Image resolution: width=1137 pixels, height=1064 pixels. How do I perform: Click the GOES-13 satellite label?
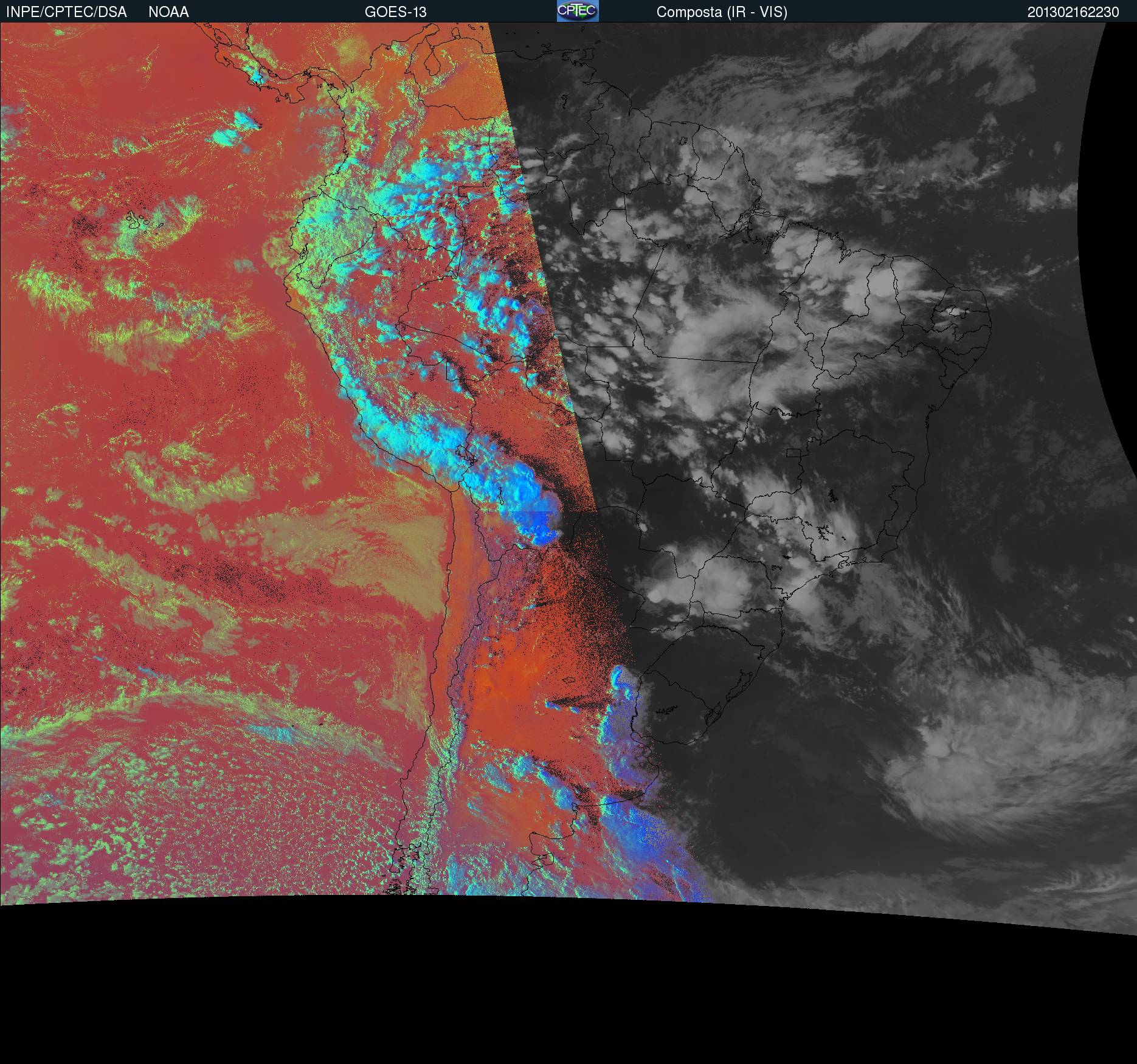pyautogui.click(x=395, y=12)
